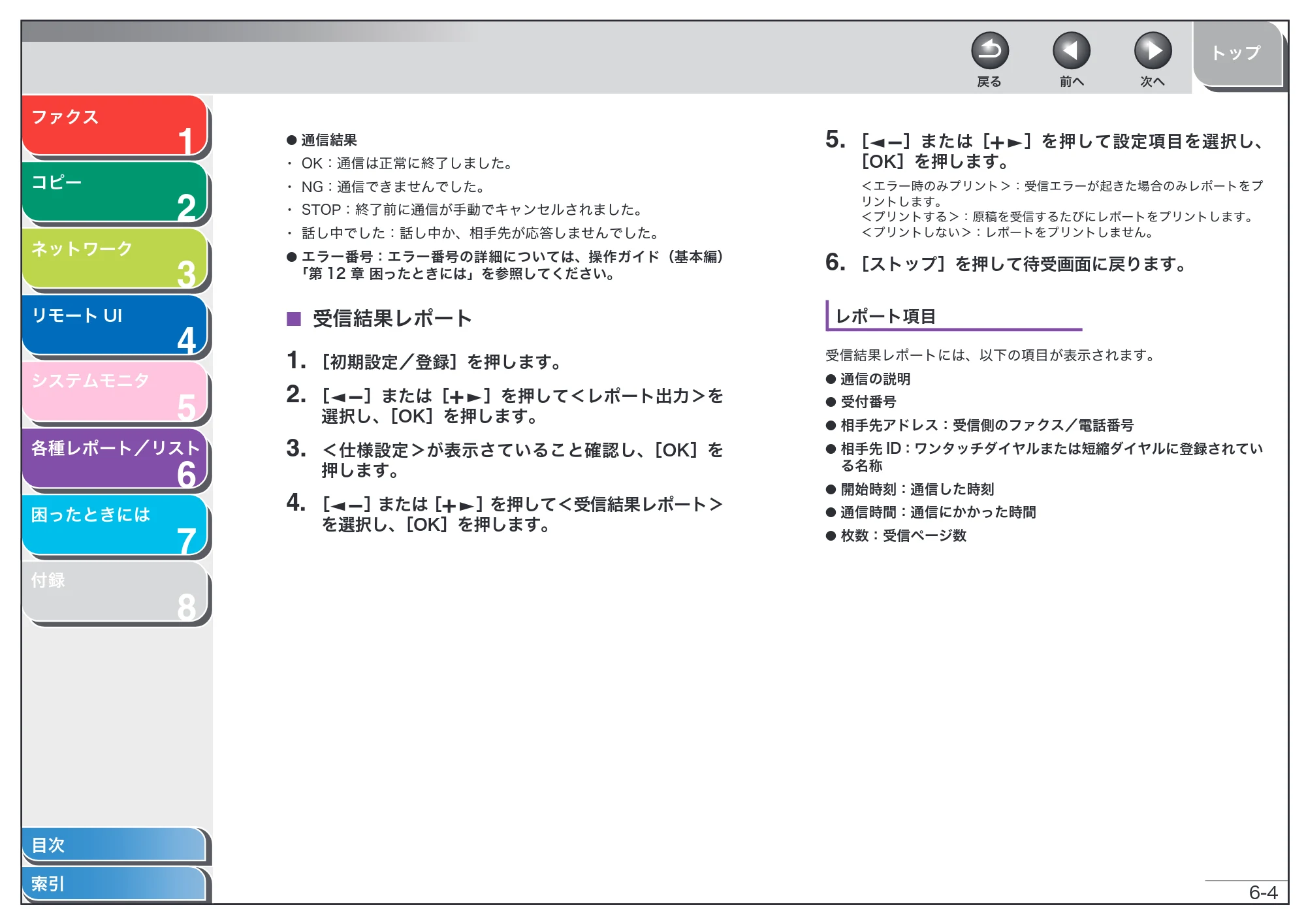Advance to next page with 次へ icon

tap(1153, 50)
